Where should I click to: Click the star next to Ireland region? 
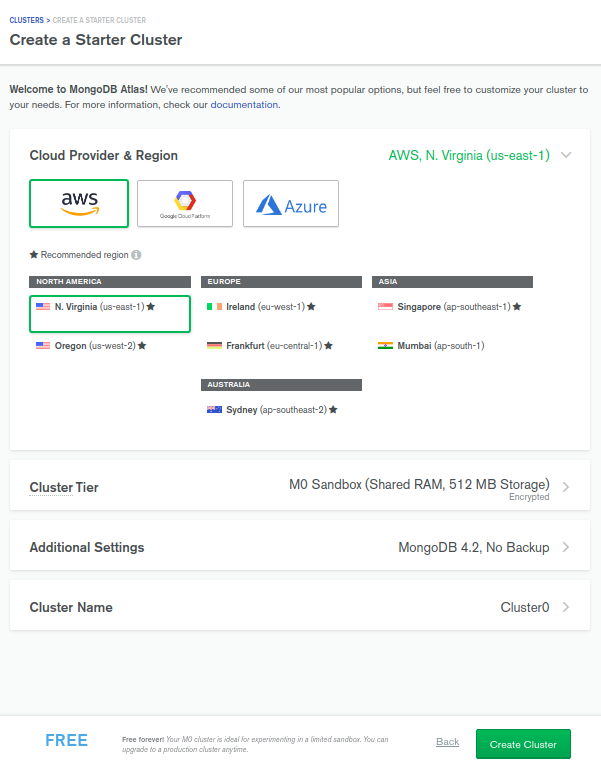tap(311, 306)
